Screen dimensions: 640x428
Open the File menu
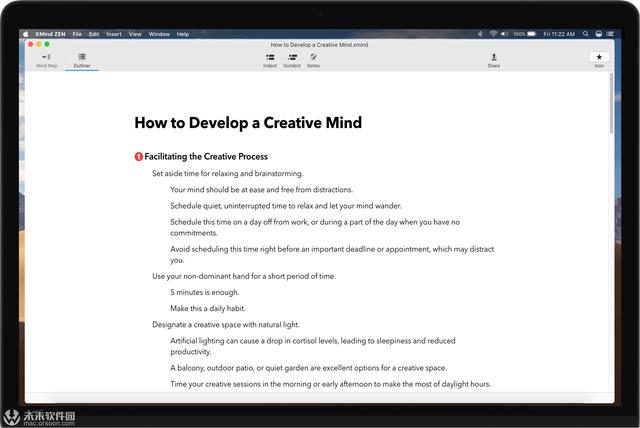(77, 34)
